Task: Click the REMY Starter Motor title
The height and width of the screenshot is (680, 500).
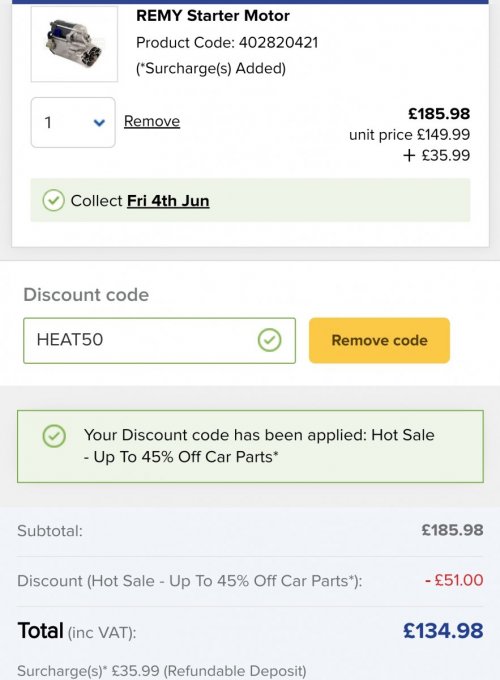Action: click(x=212, y=16)
